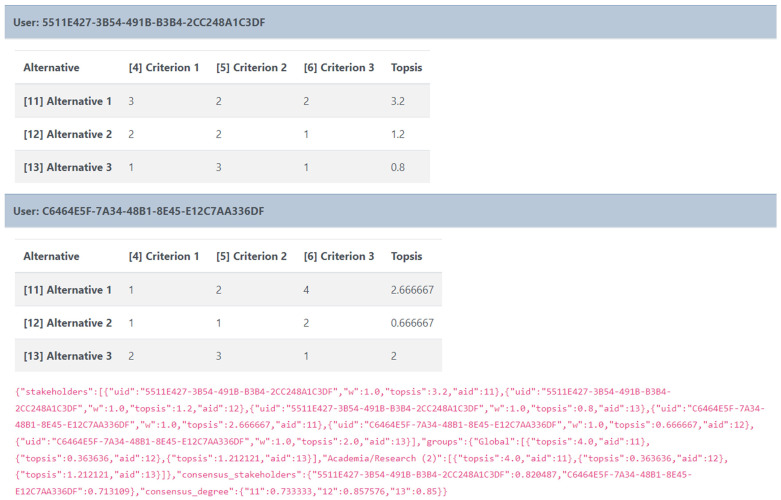Screen dimensions: 781x500
Task: Click the Topsis value 0.8 cell
Action: [398, 167]
